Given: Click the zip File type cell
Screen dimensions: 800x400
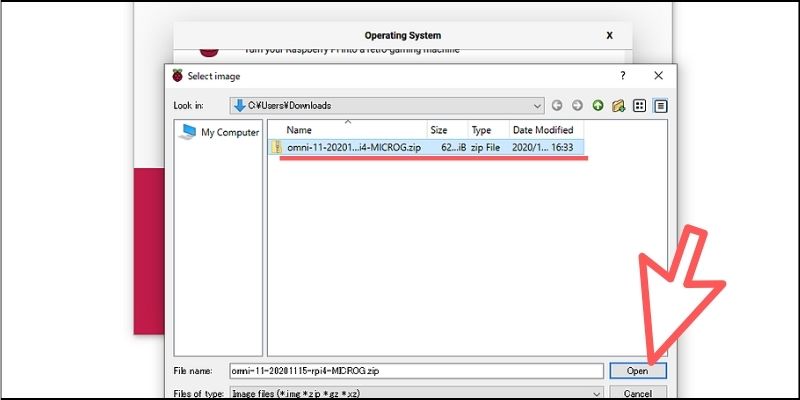Looking at the screenshot, I should coord(486,147).
